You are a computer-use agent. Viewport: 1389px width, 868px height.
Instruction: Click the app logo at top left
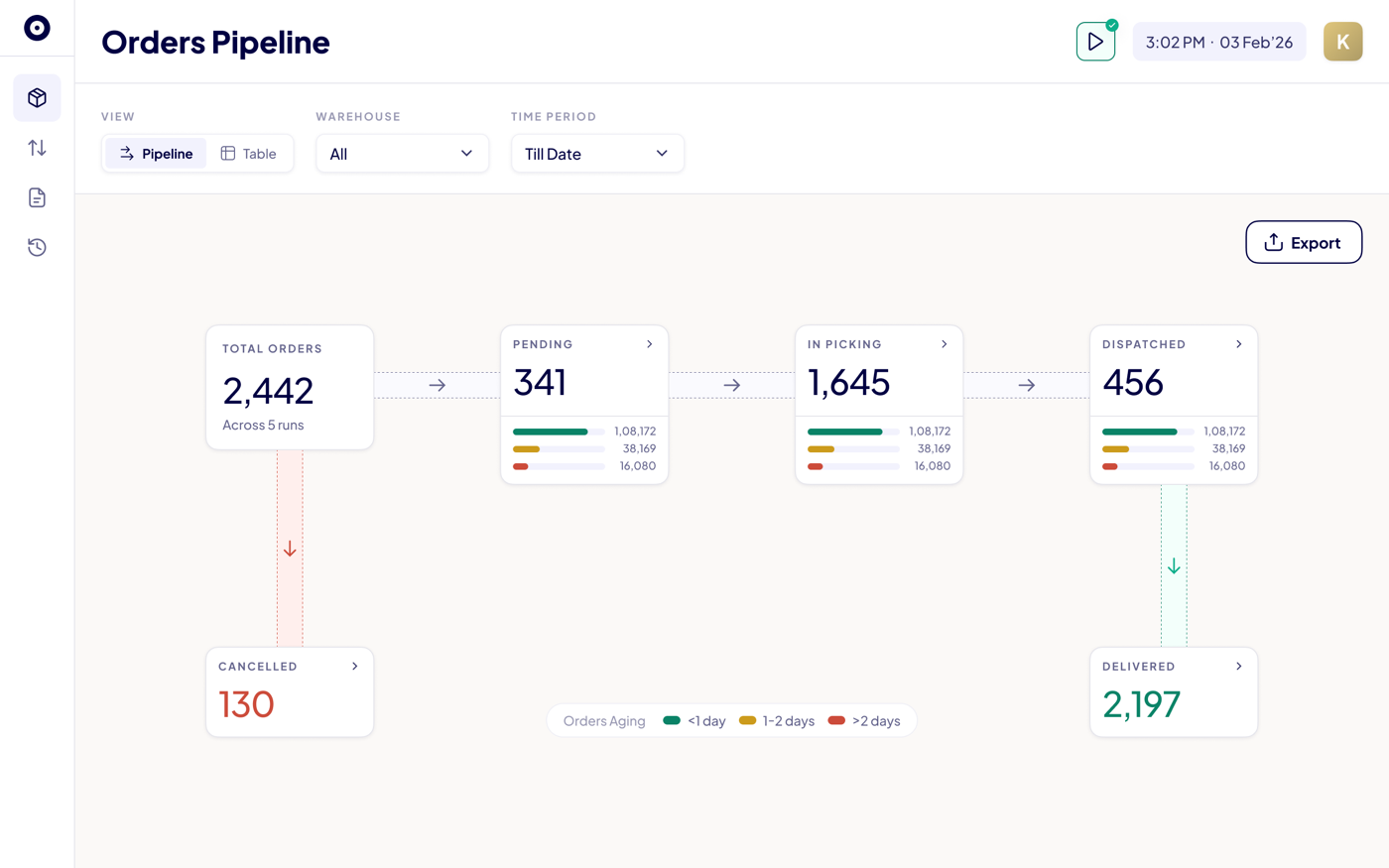[x=37, y=28]
